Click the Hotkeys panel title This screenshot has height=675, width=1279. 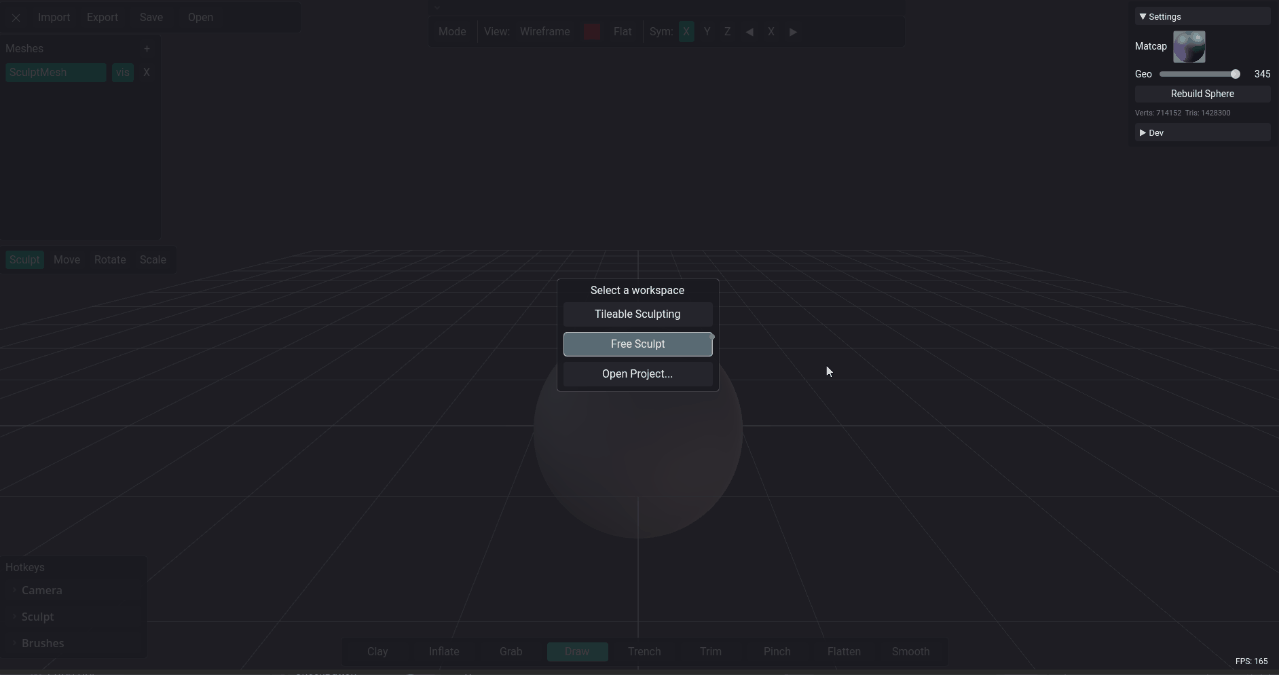[25, 567]
